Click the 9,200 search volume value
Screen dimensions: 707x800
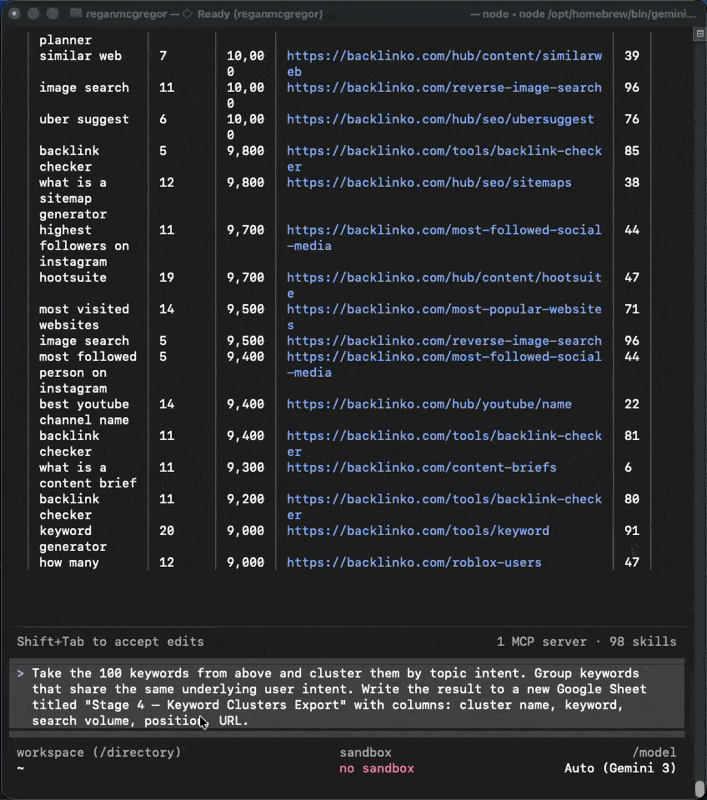pyautogui.click(x=245, y=499)
